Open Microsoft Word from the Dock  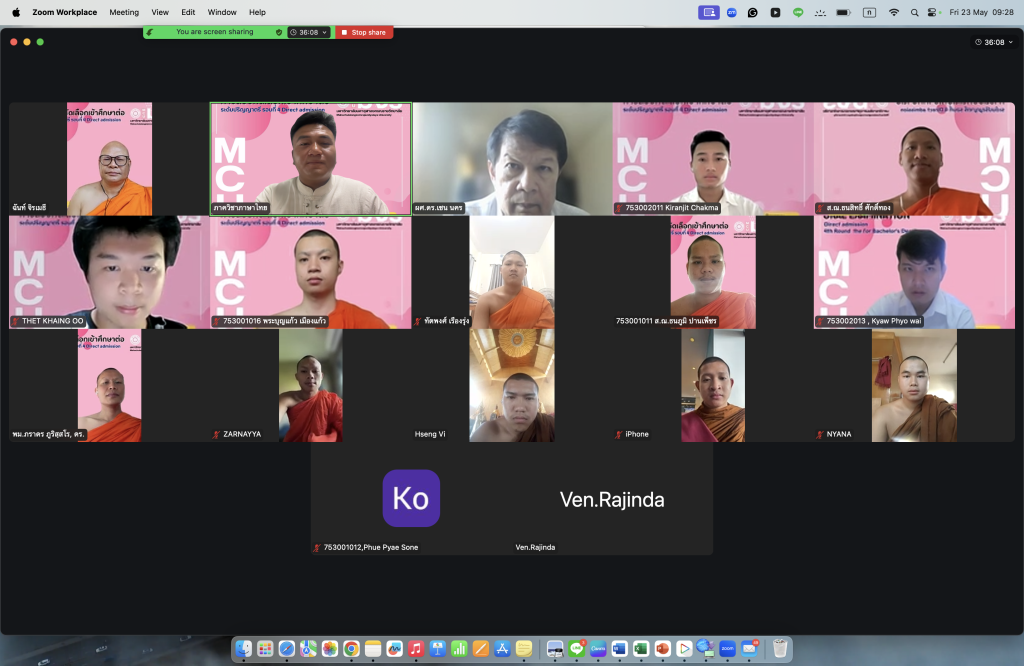coord(619,648)
